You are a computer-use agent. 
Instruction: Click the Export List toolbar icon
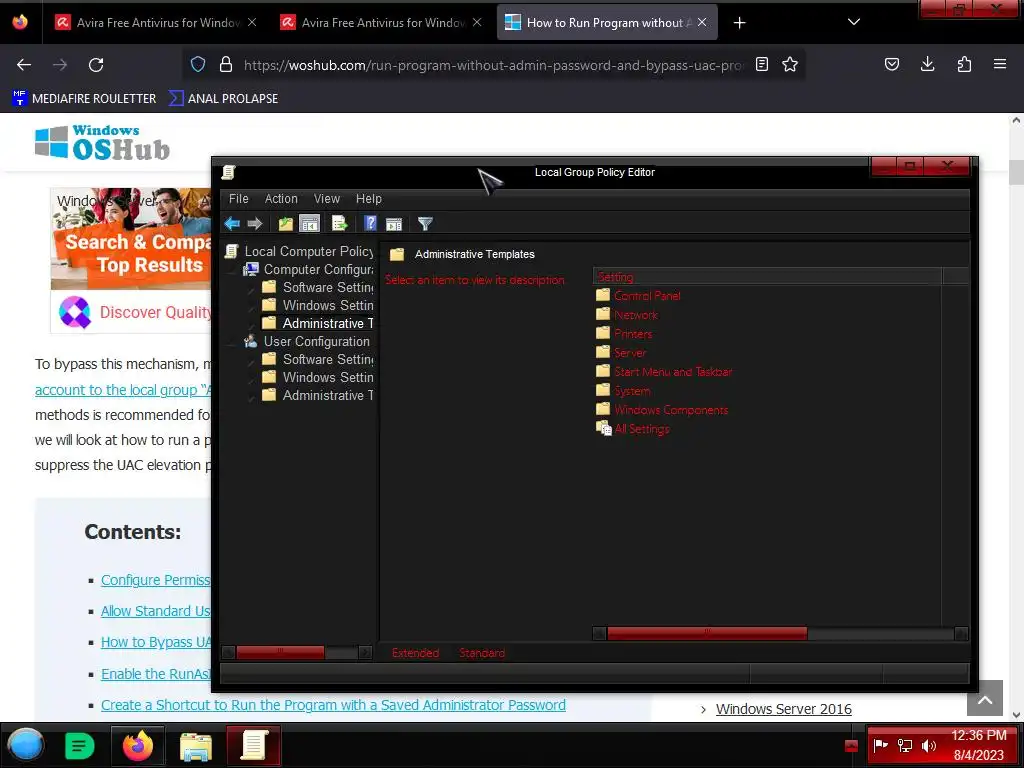click(x=340, y=223)
